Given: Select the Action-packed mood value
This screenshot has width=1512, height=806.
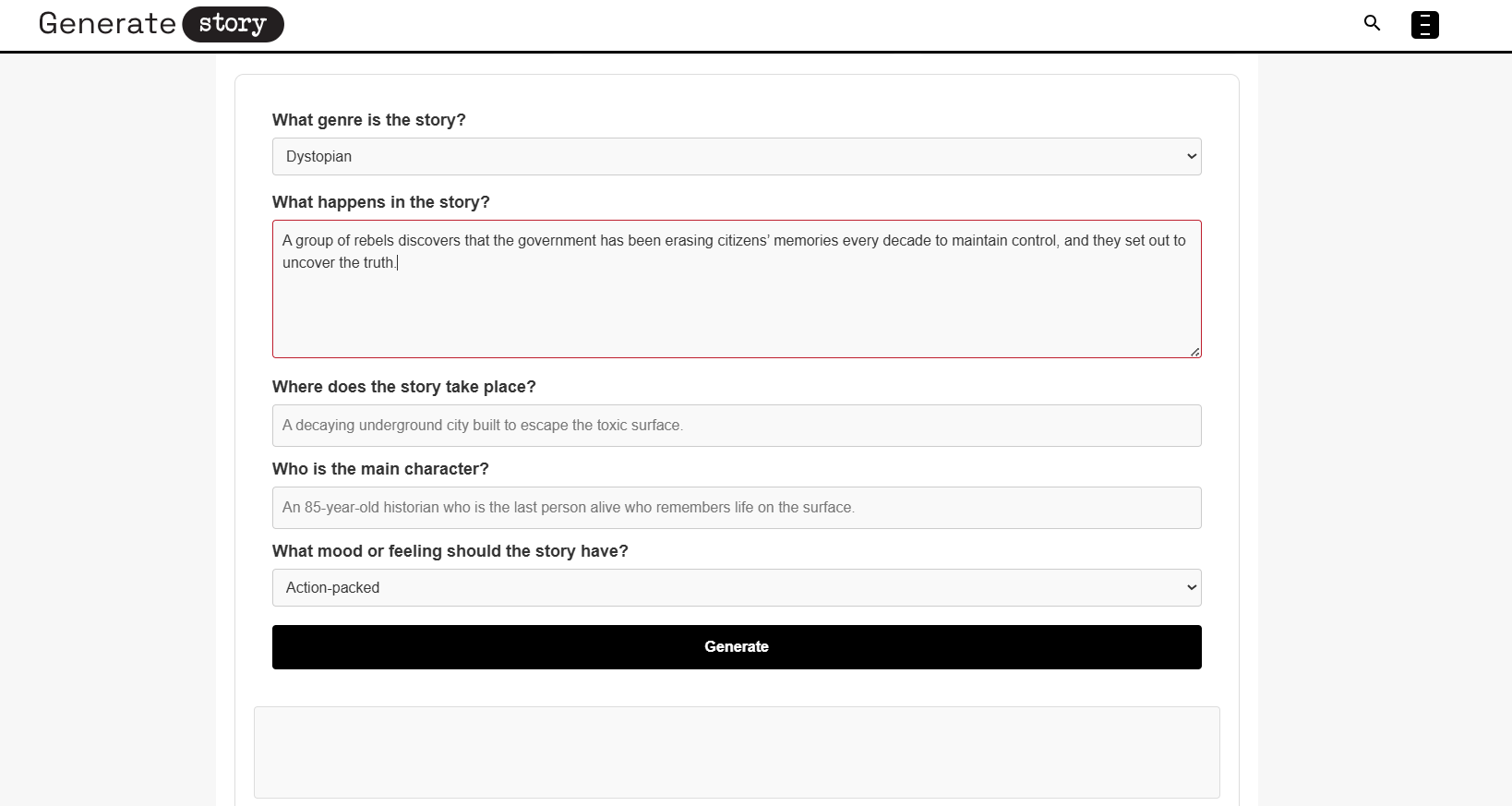Looking at the screenshot, I should tap(332, 587).
